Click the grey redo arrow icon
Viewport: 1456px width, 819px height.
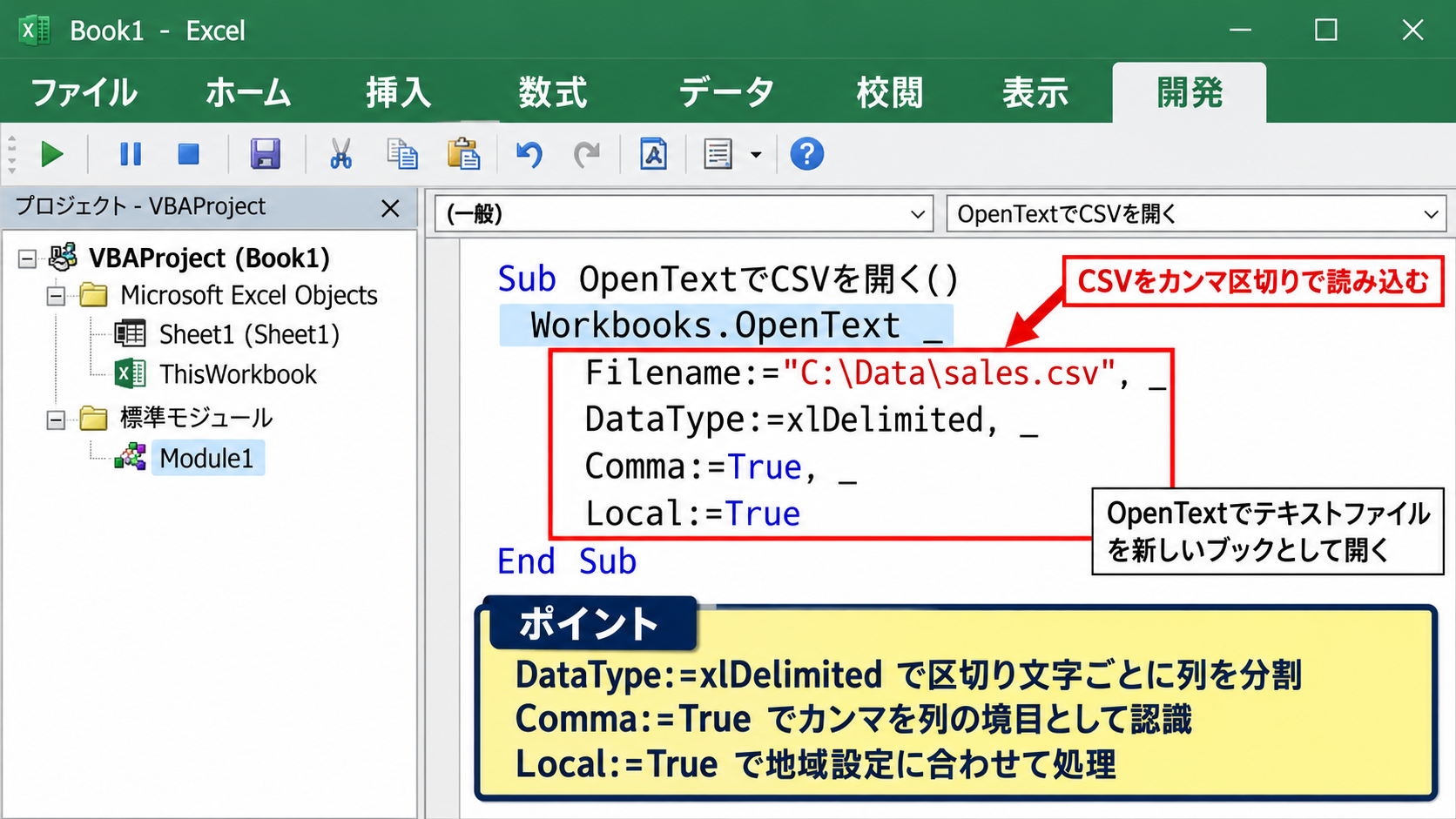click(587, 155)
